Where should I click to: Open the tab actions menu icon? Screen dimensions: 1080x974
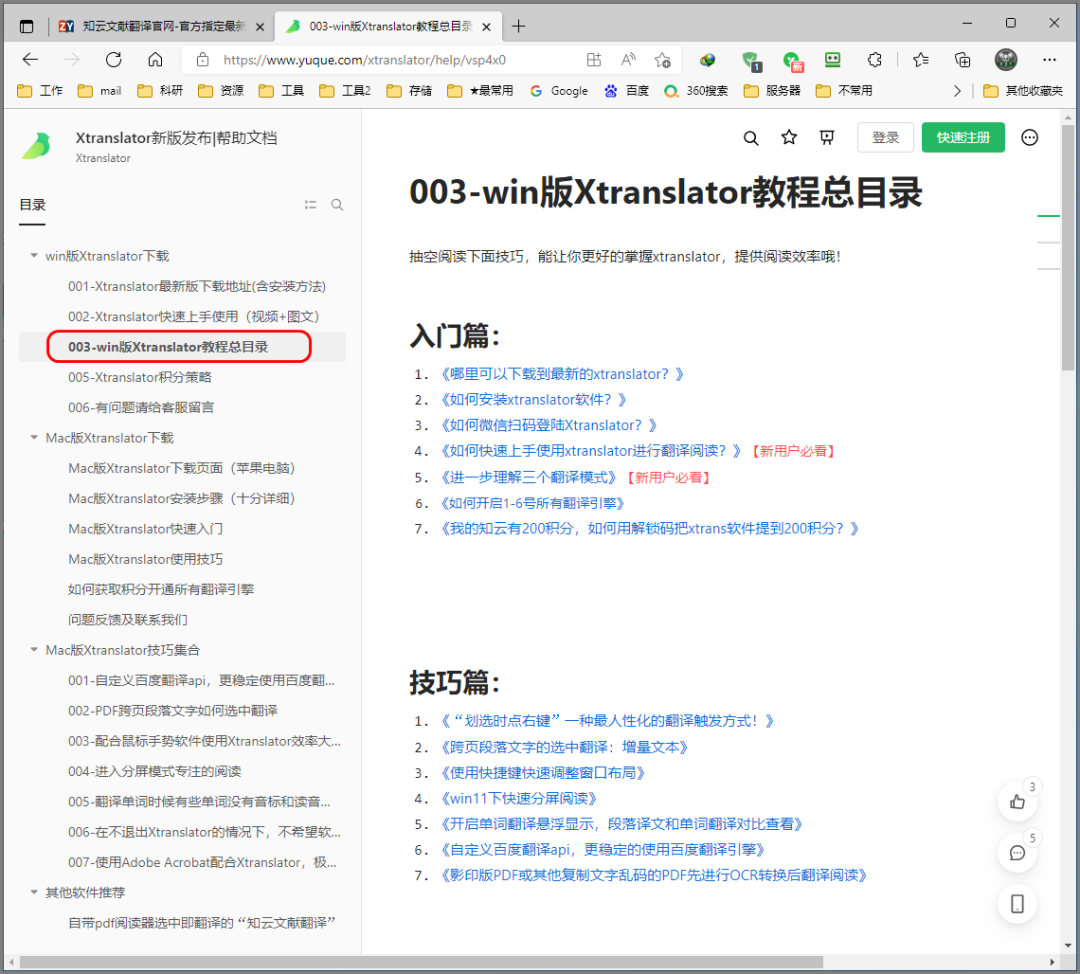(x=26, y=27)
